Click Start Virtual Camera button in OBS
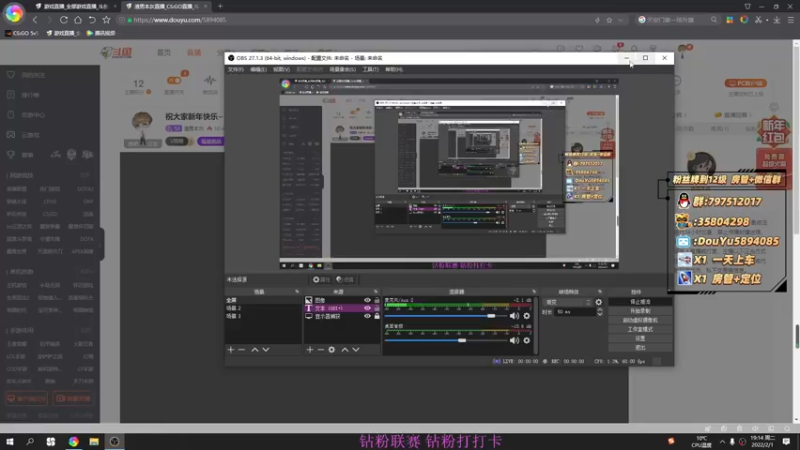This screenshot has height=450, width=800. click(640, 320)
